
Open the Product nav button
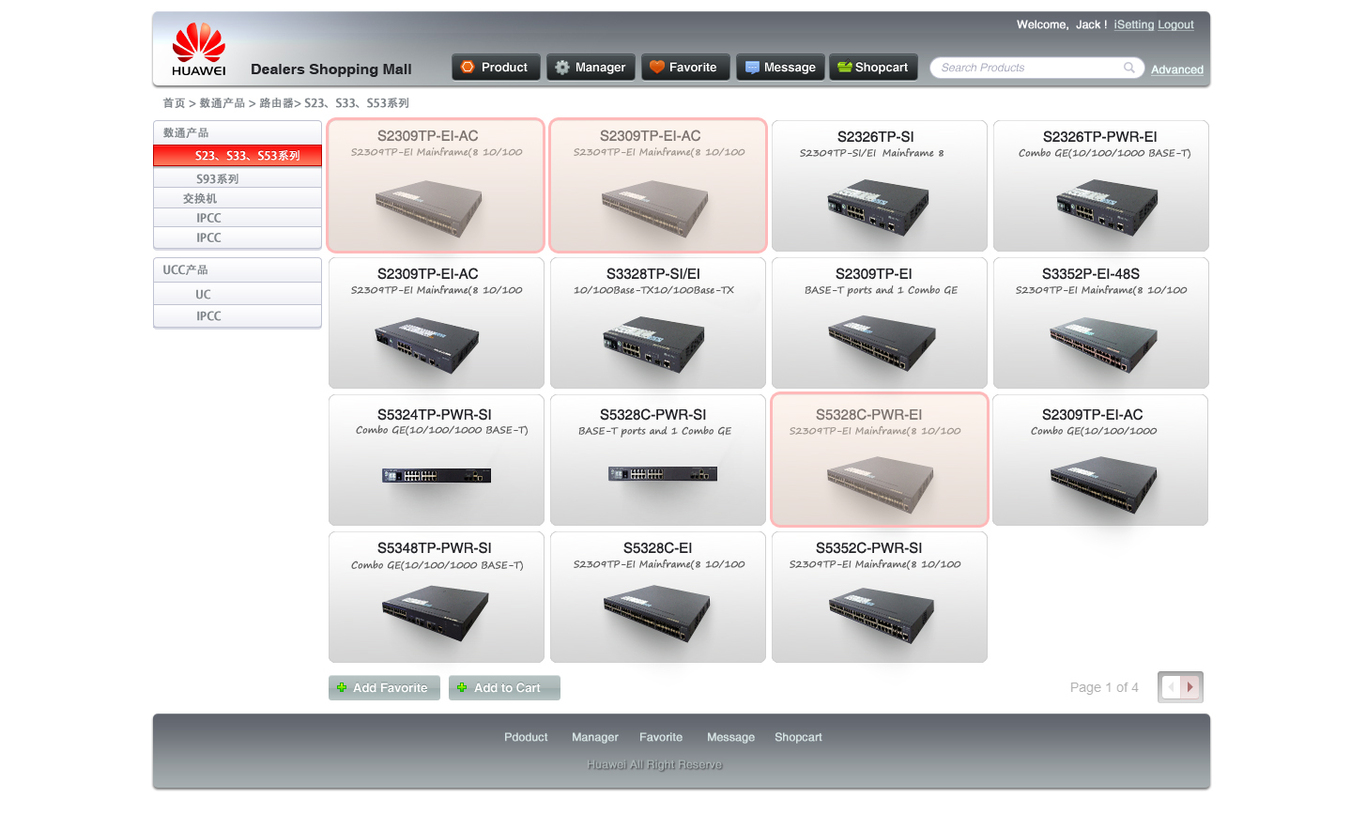click(x=496, y=67)
